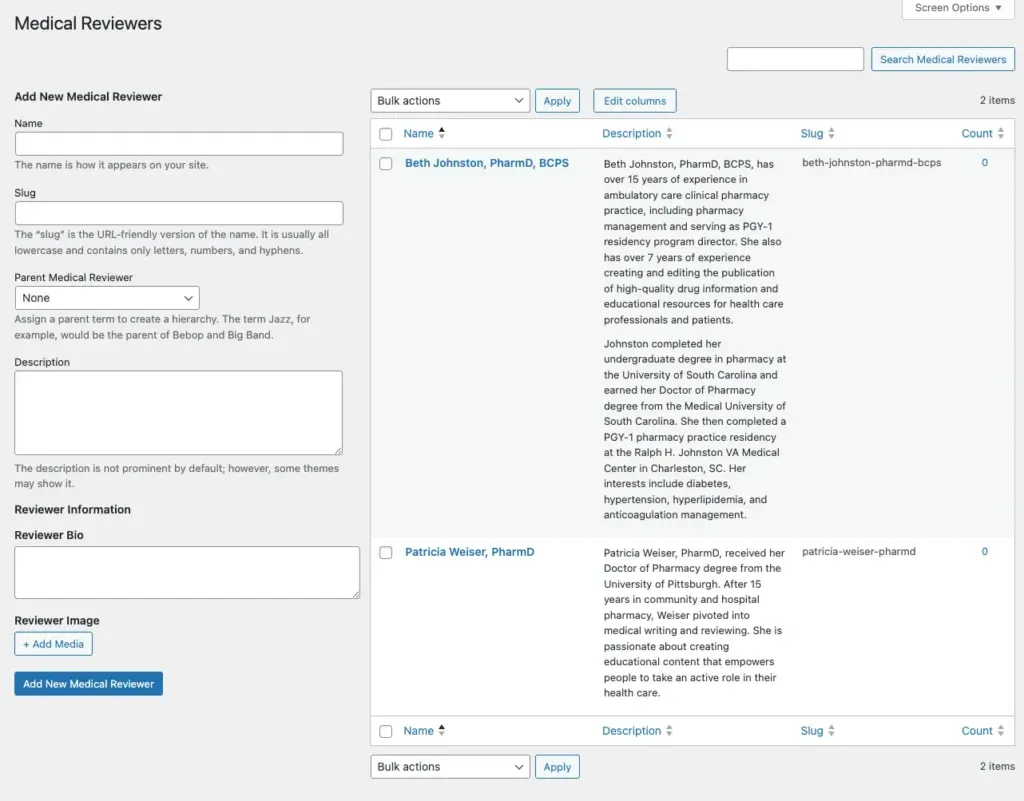The image size is (1024, 801).
Task: Click sort arrows beside bottom Description header
Action: [x=669, y=731]
